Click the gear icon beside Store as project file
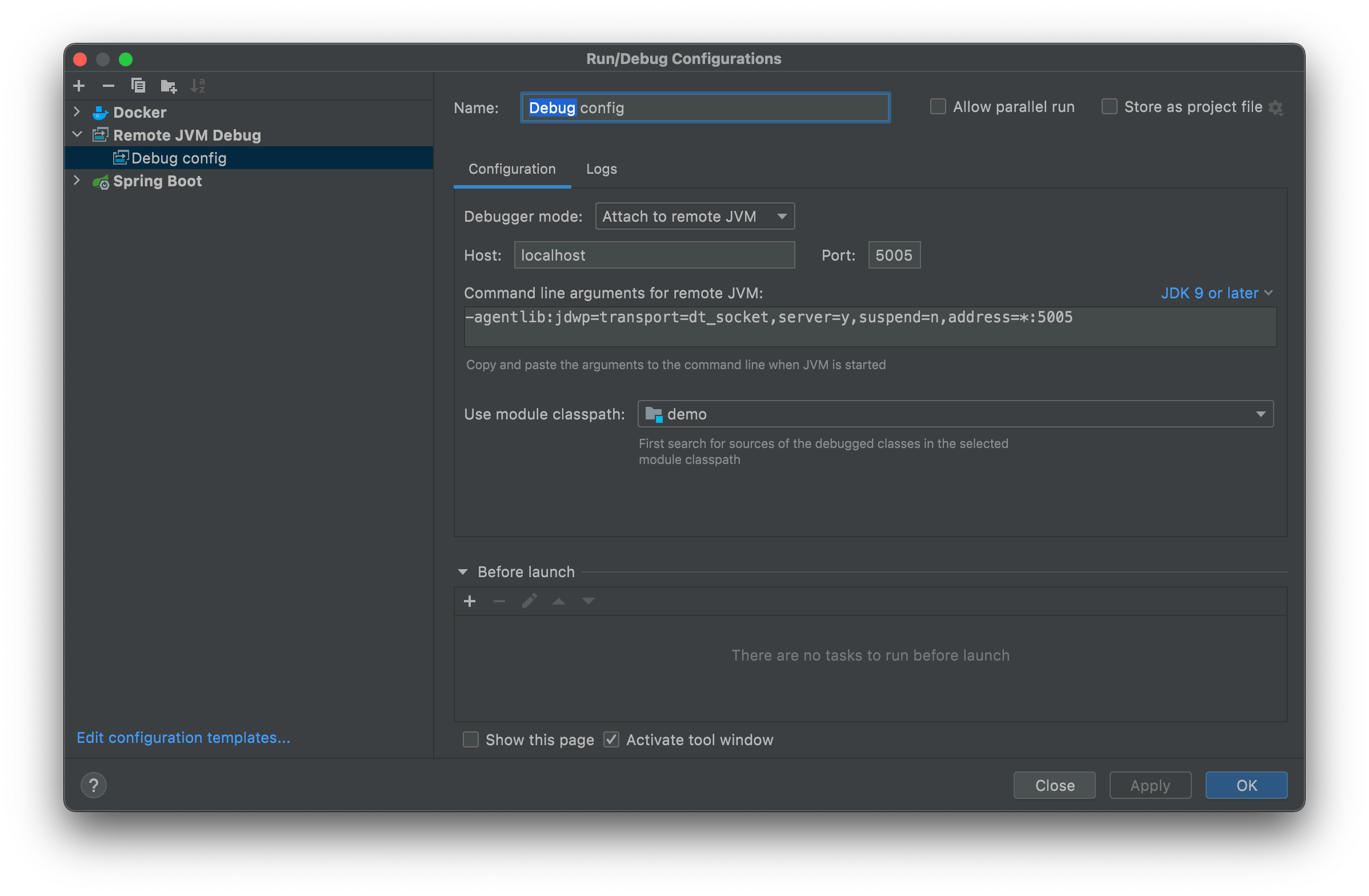This screenshot has height=896, width=1369. [1276, 108]
